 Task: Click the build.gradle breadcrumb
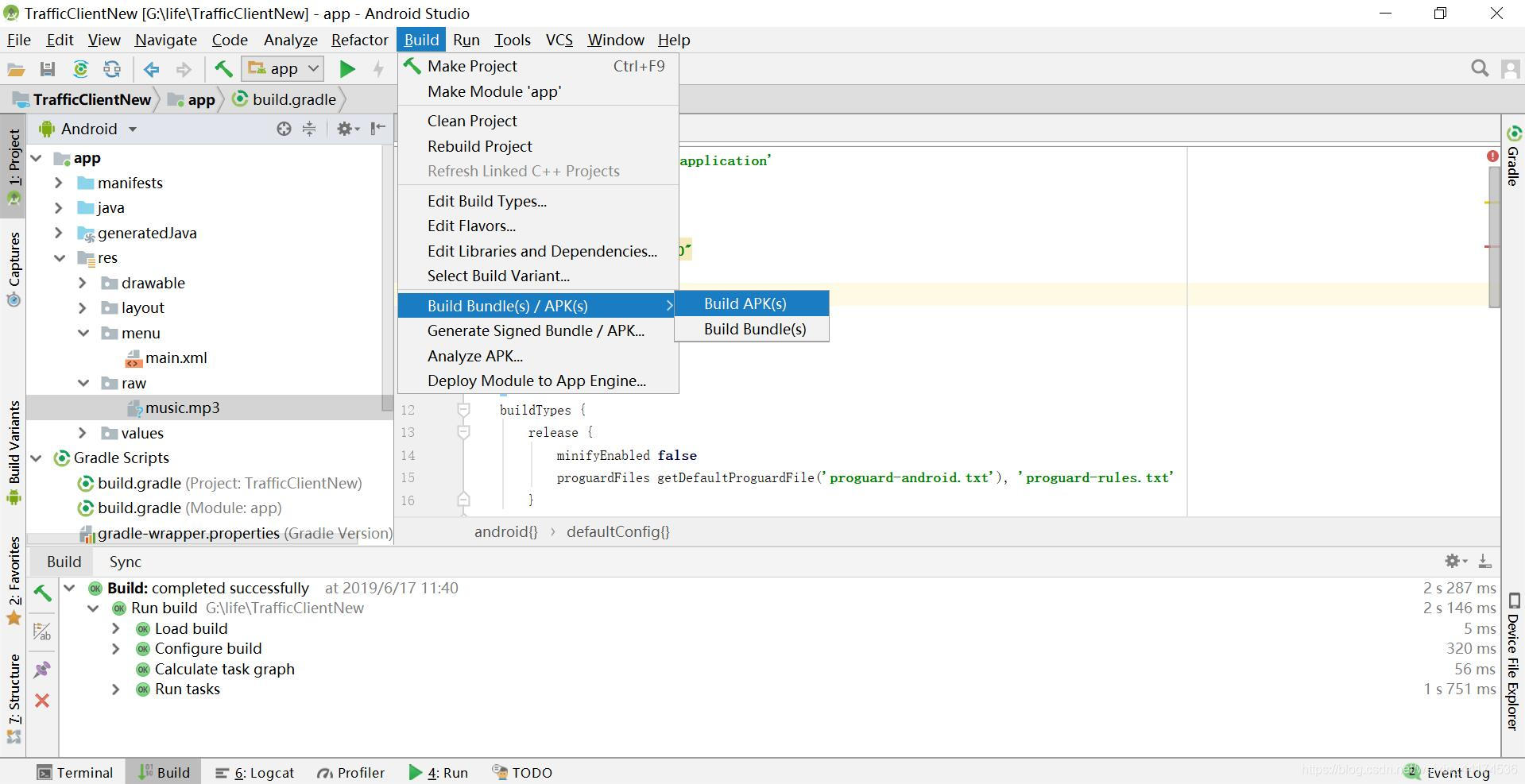(x=284, y=99)
